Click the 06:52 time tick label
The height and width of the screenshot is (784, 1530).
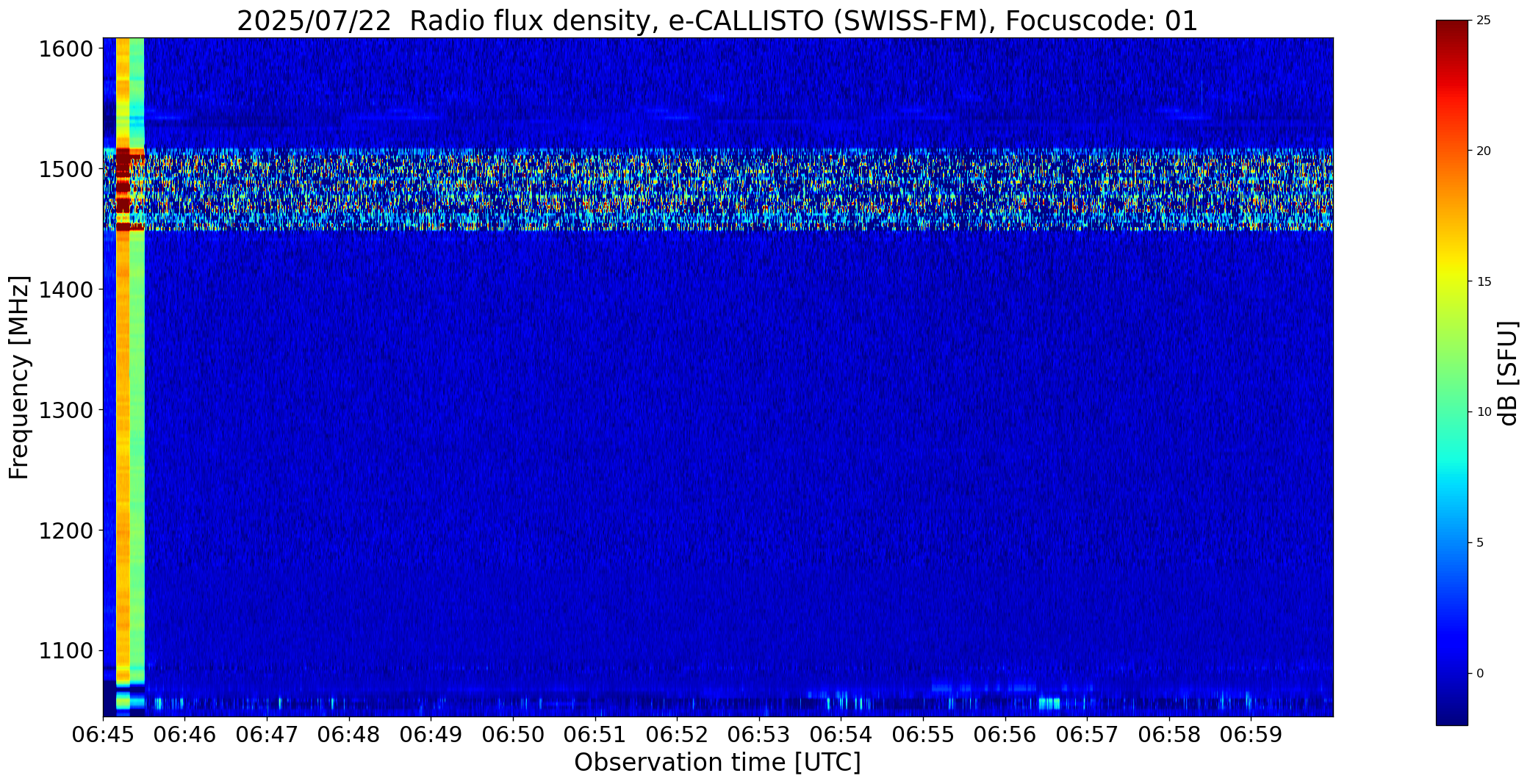point(677,735)
